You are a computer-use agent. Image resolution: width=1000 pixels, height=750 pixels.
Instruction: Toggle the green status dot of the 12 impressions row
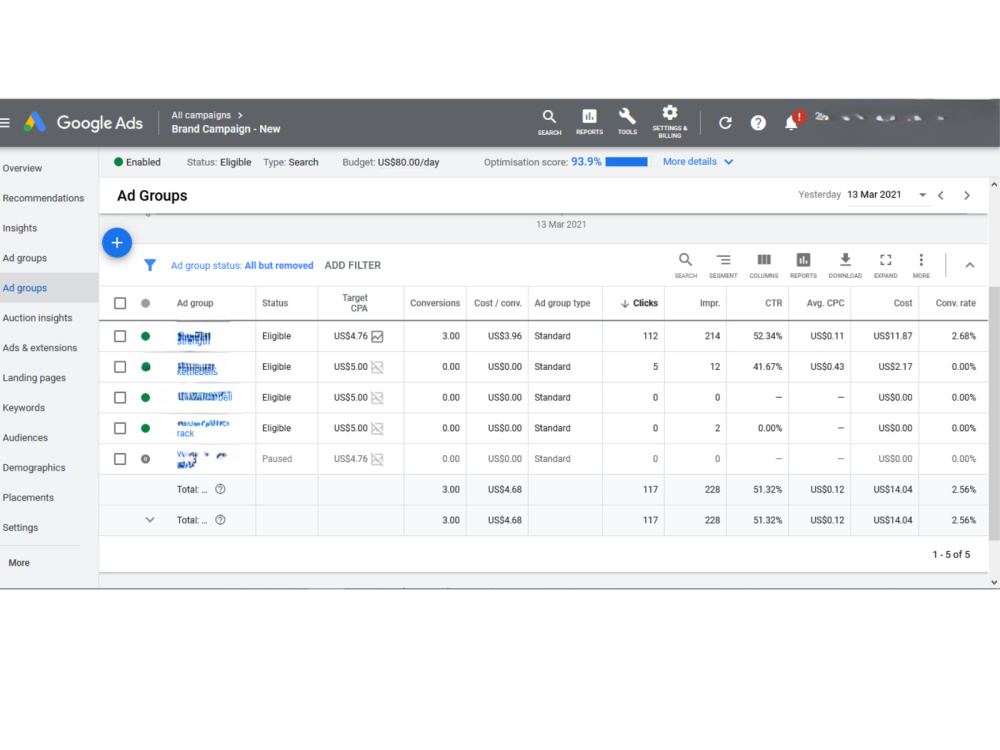(x=145, y=367)
